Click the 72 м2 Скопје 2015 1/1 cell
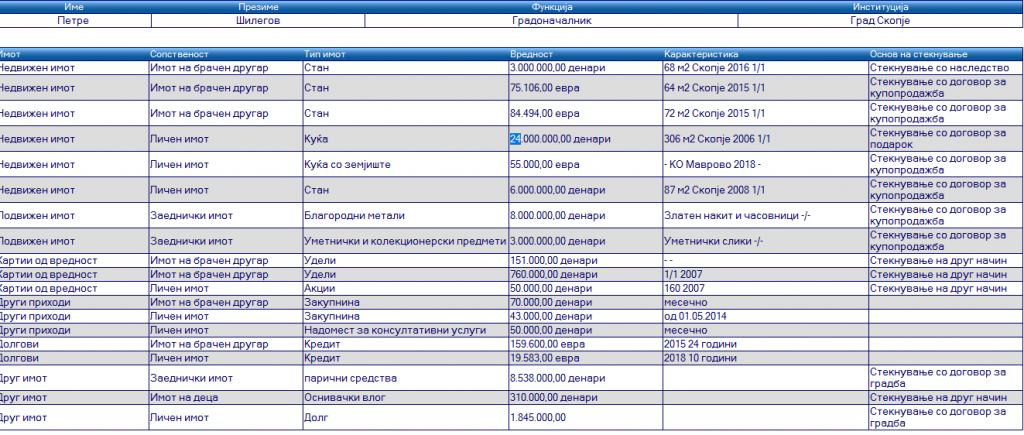This screenshot has width=1024, height=435. [765, 113]
